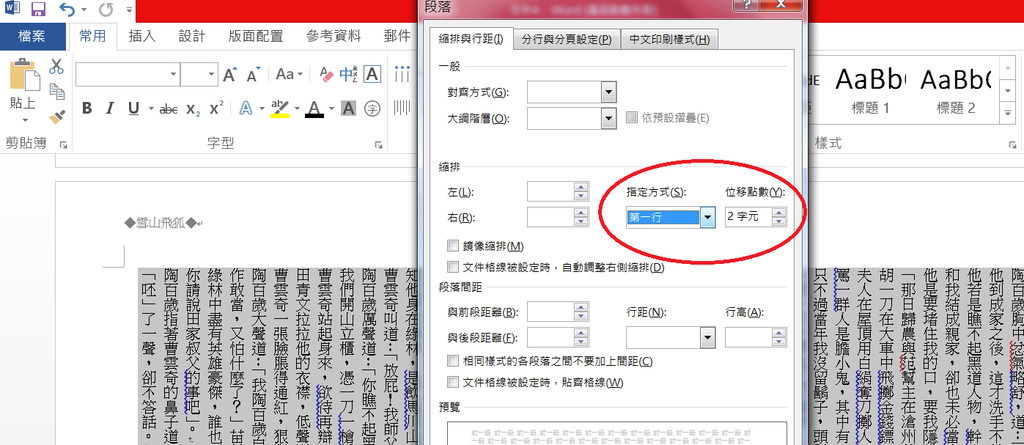Screen dimensions: 1024x445
Task: Switch to 分行與分頁設定 tab in dialog
Action: (x=566, y=39)
